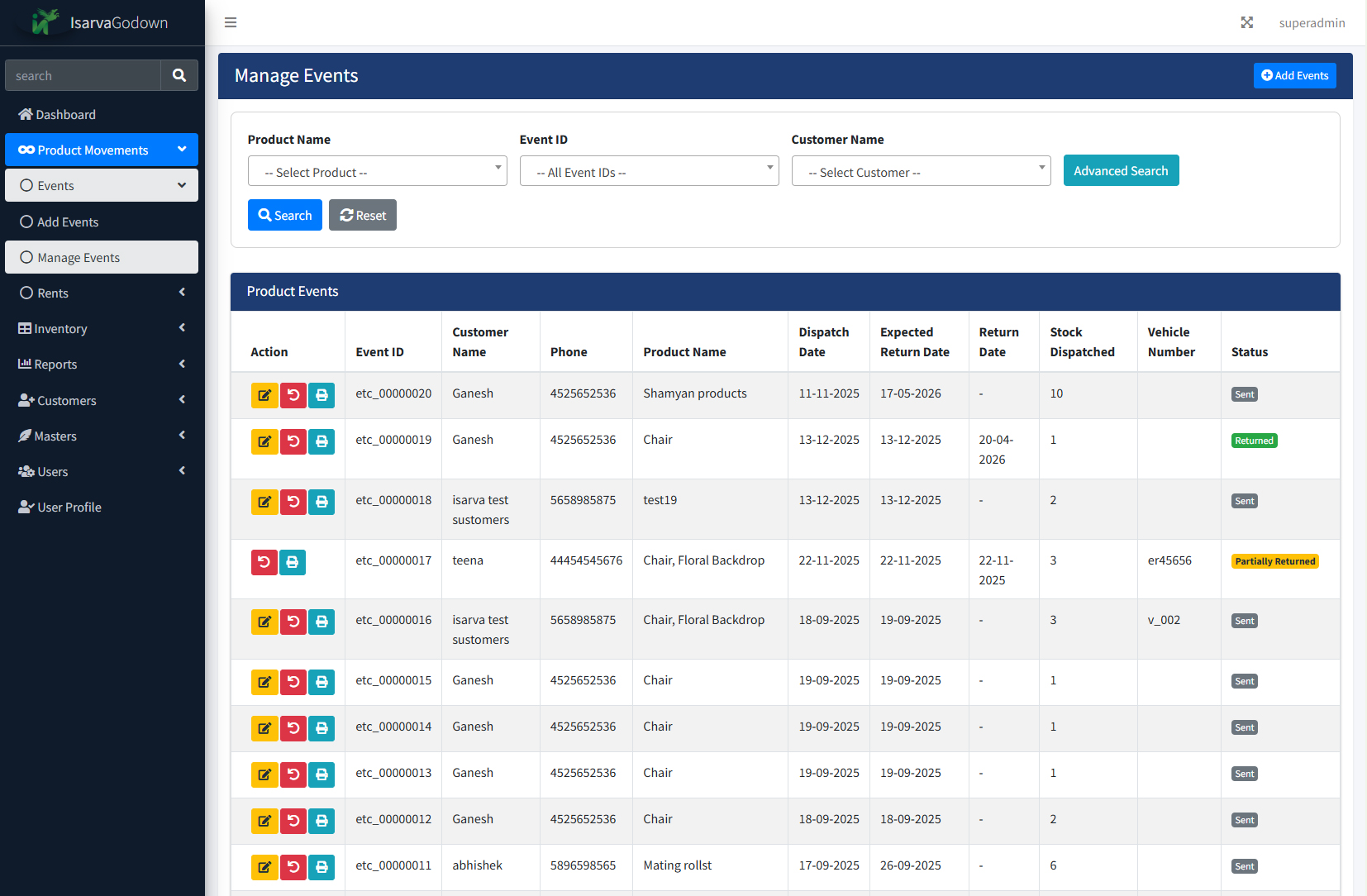
Task: Collapse the Product Movements menu
Action: [102, 150]
